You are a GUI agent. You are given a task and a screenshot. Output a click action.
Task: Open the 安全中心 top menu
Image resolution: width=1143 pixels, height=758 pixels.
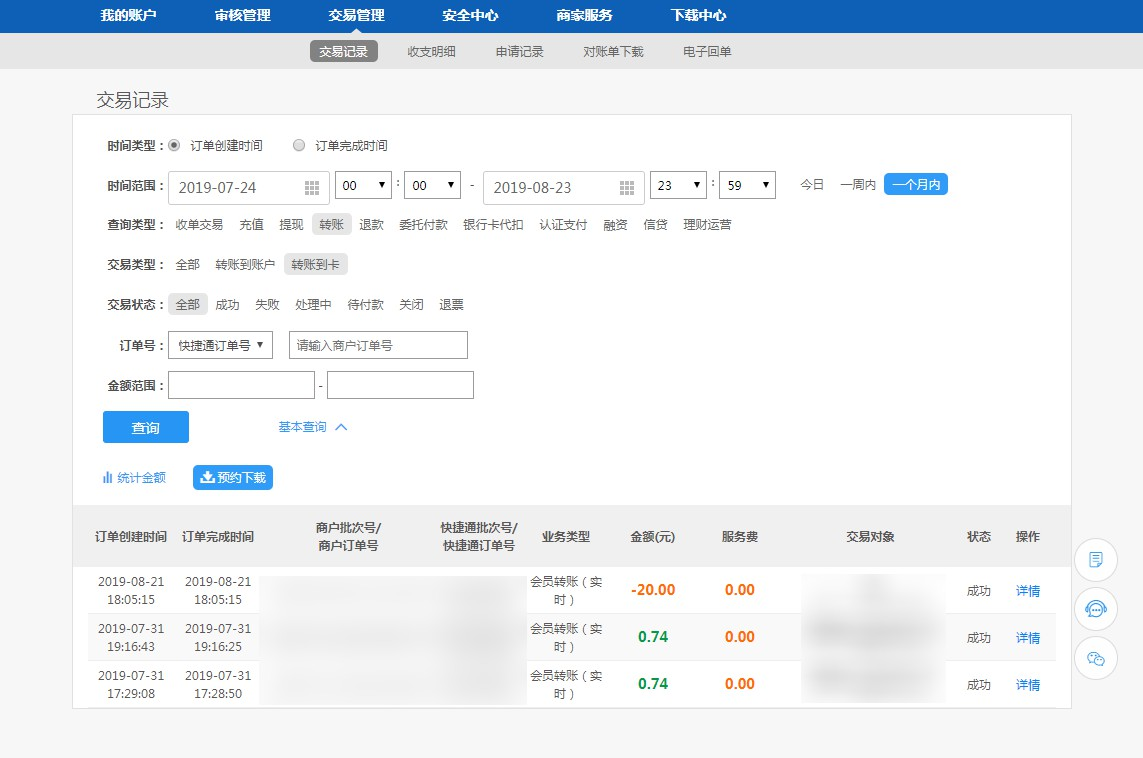470,16
